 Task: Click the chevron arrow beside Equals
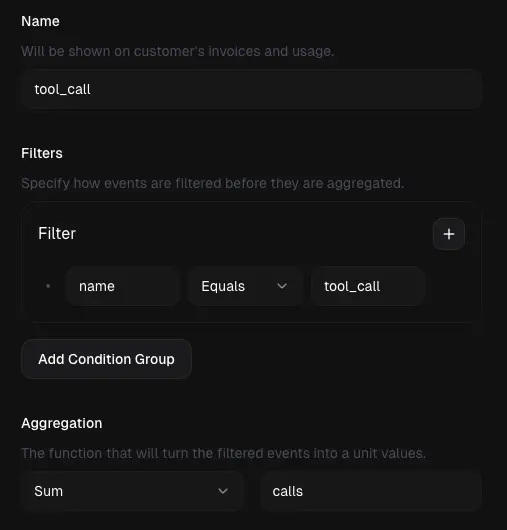tap(282, 286)
